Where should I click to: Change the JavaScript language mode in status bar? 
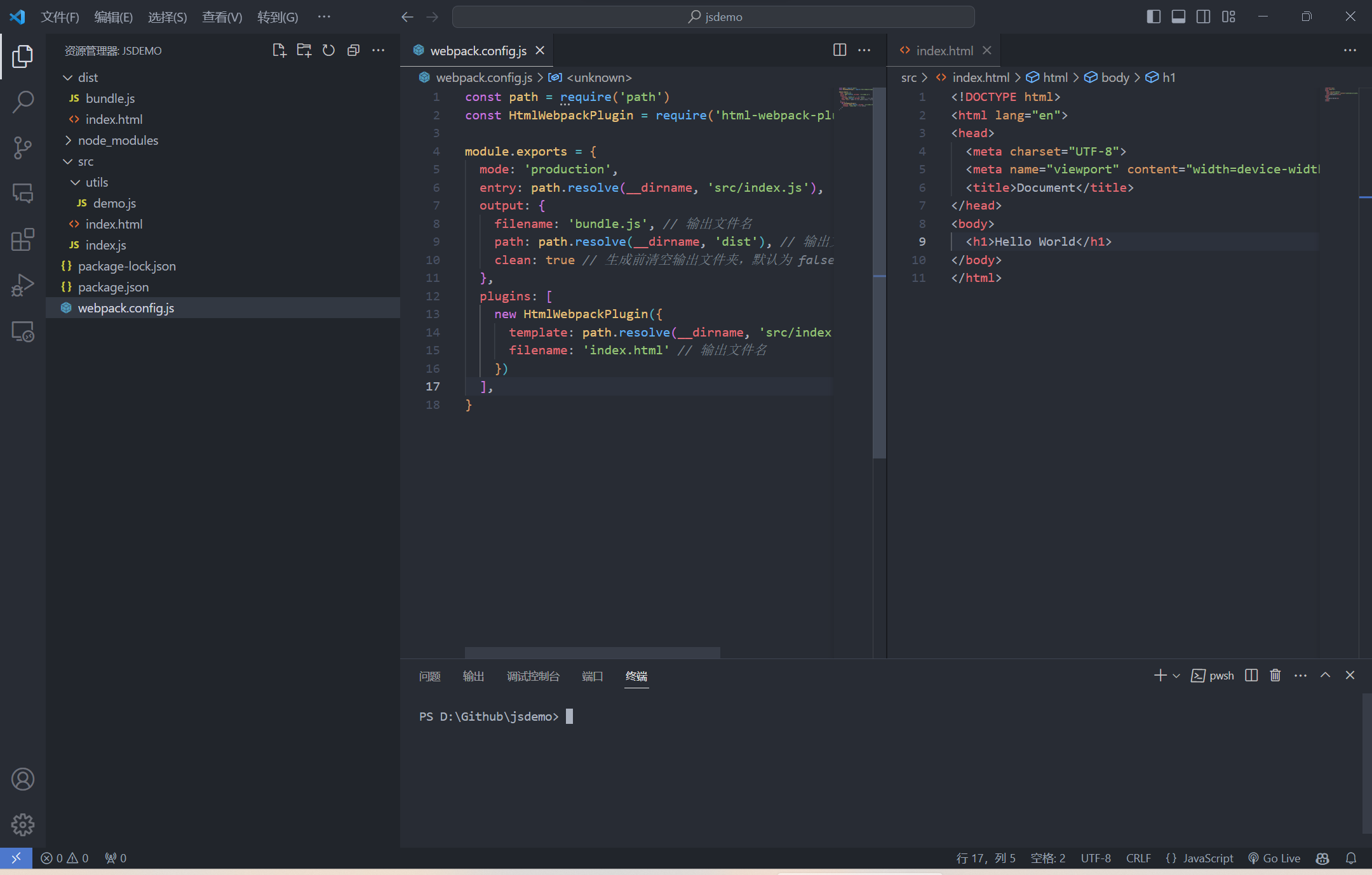pos(1207,858)
